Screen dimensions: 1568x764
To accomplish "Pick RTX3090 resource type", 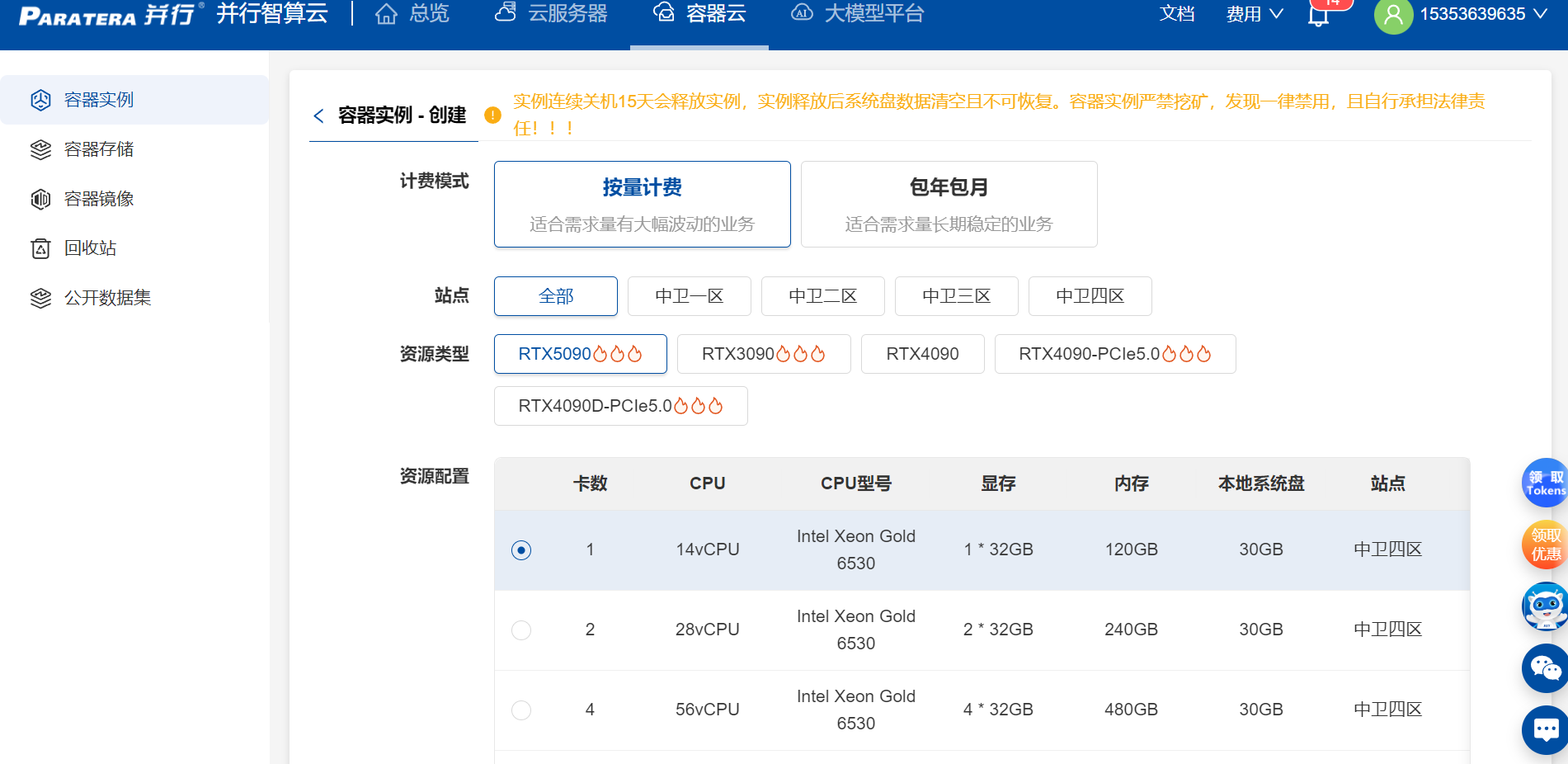I will pos(764,354).
